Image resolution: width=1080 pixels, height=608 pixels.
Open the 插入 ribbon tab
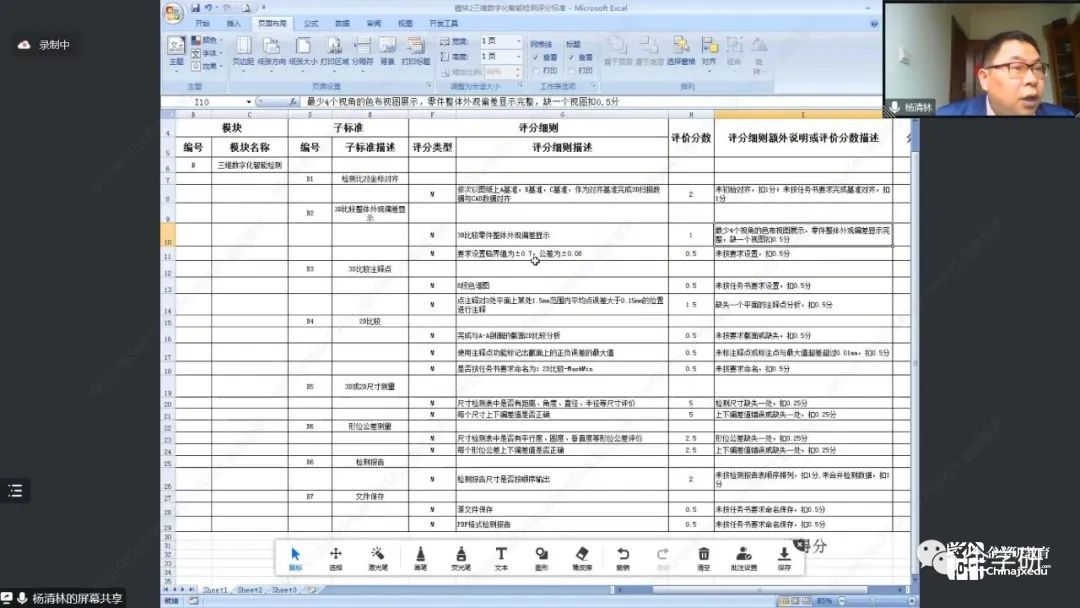pyautogui.click(x=234, y=22)
